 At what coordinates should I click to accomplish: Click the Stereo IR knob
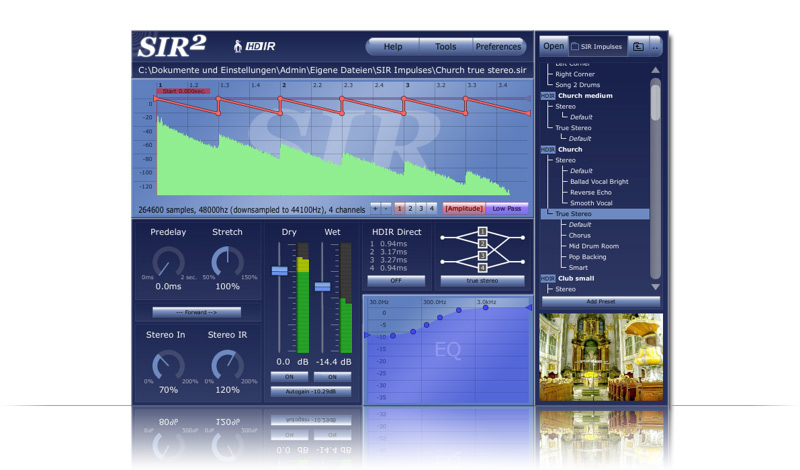[228, 365]
